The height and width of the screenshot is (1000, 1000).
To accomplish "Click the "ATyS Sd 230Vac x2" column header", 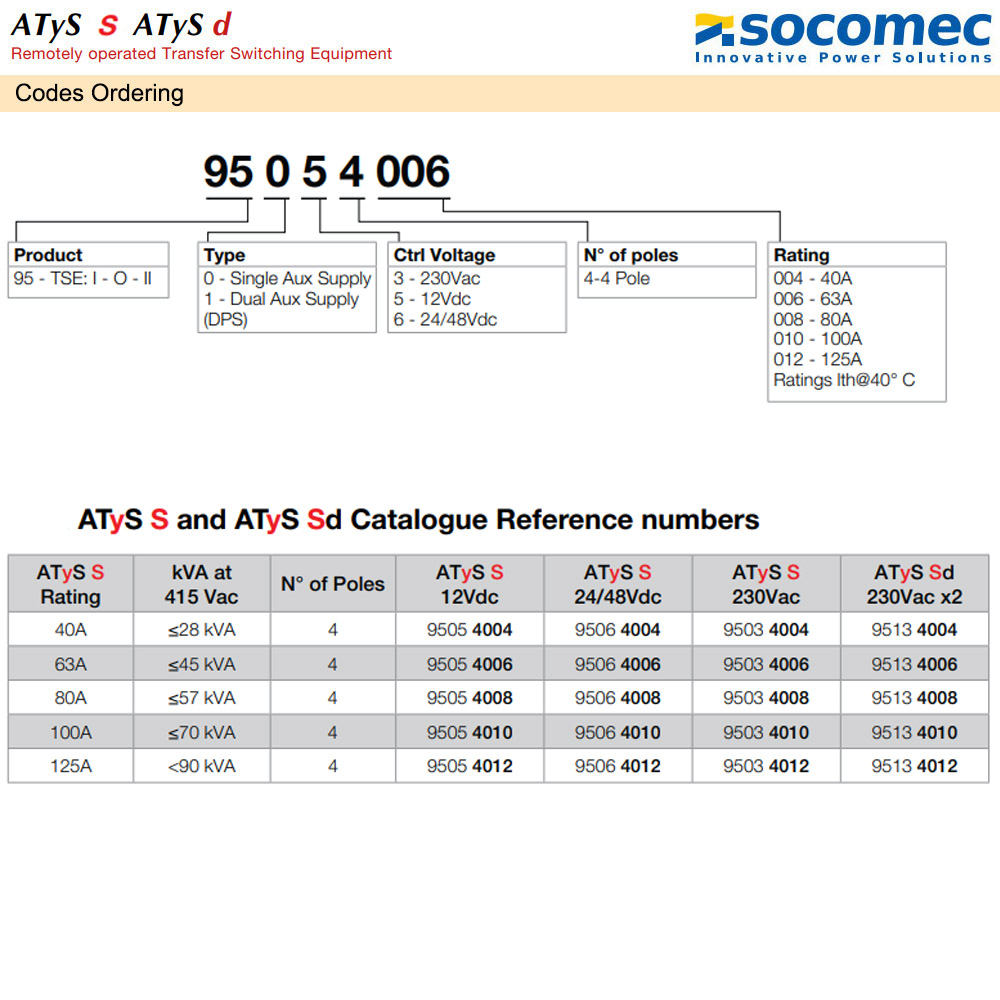I will point(914,584).
